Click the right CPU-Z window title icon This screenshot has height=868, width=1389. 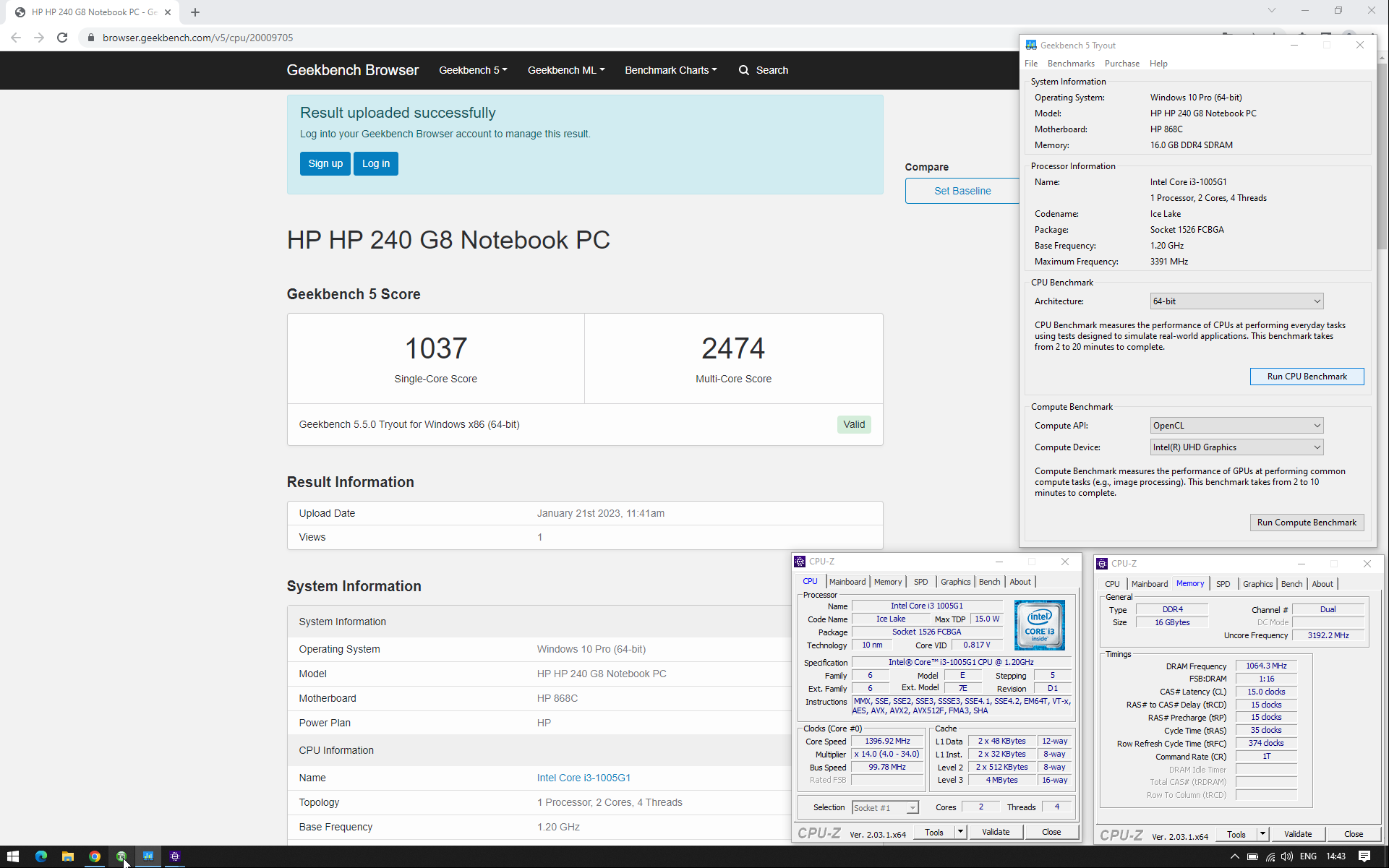(x=1102, y=564)
